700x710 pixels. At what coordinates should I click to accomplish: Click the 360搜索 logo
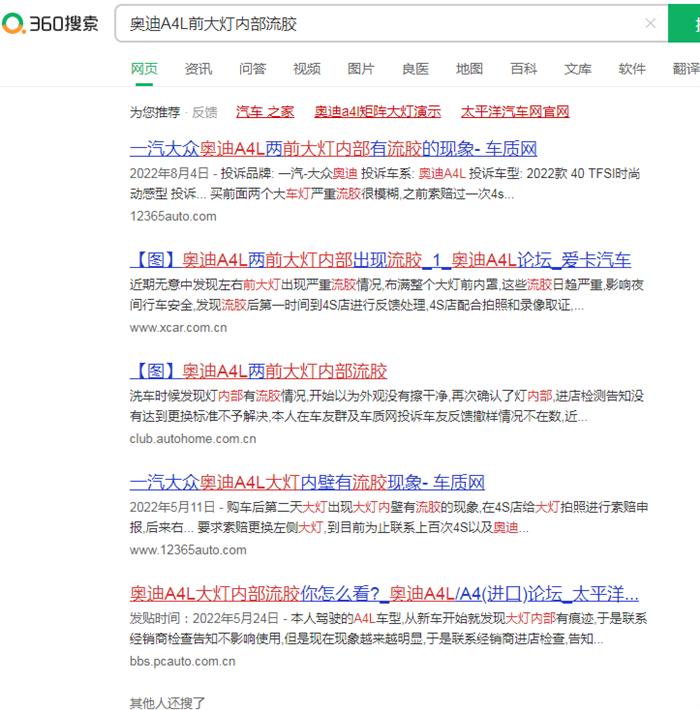coord(50,23)
